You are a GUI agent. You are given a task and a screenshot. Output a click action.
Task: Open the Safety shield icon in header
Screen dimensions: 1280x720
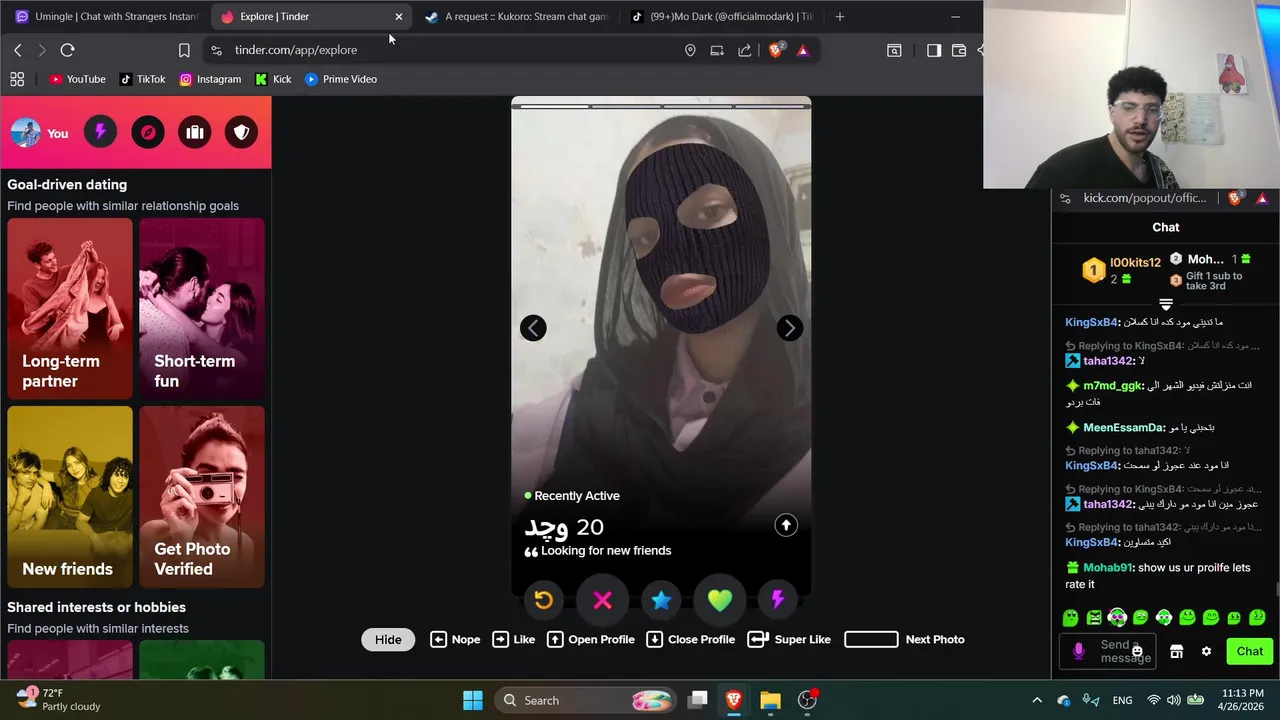[241, 132]
